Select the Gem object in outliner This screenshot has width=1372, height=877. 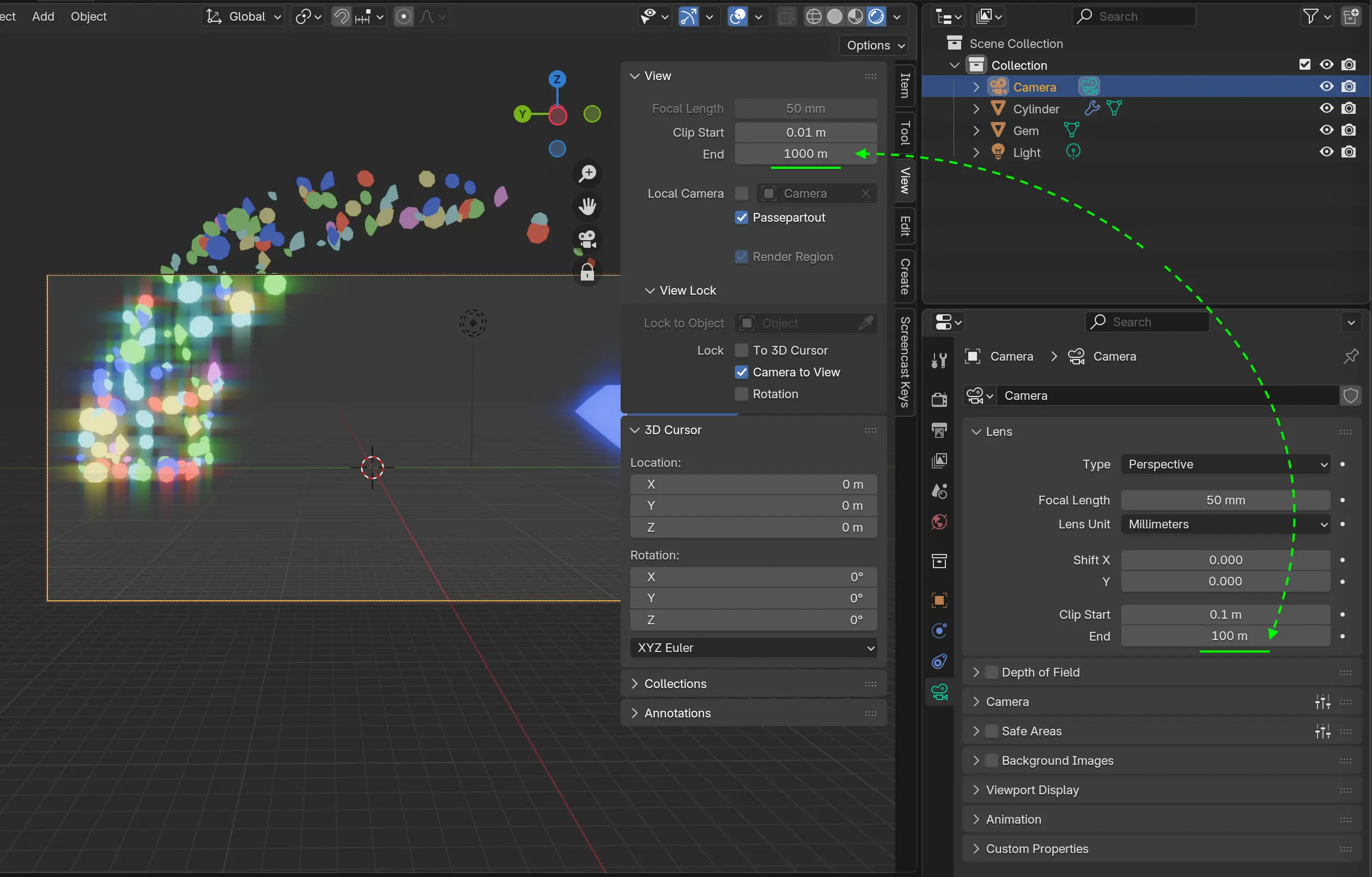[x=1025, y=131]
